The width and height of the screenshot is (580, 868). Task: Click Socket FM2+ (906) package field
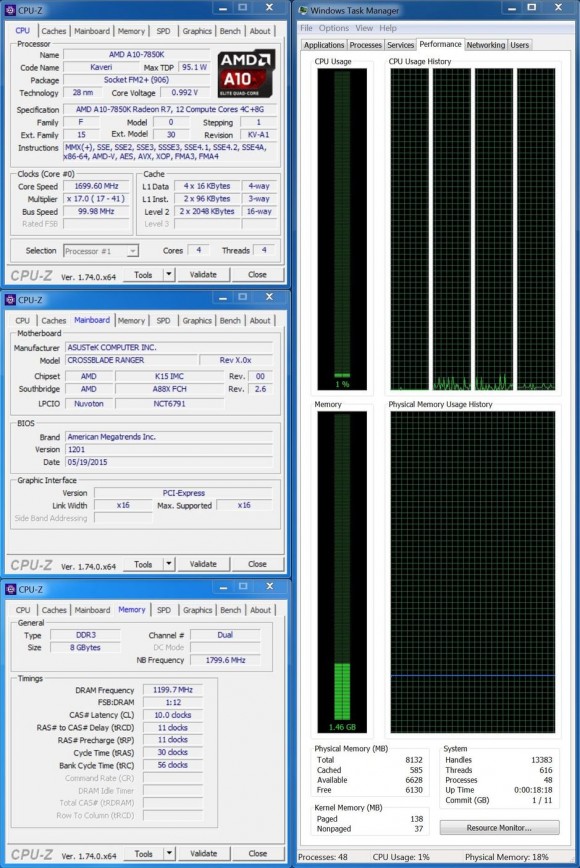pos(136,80)
